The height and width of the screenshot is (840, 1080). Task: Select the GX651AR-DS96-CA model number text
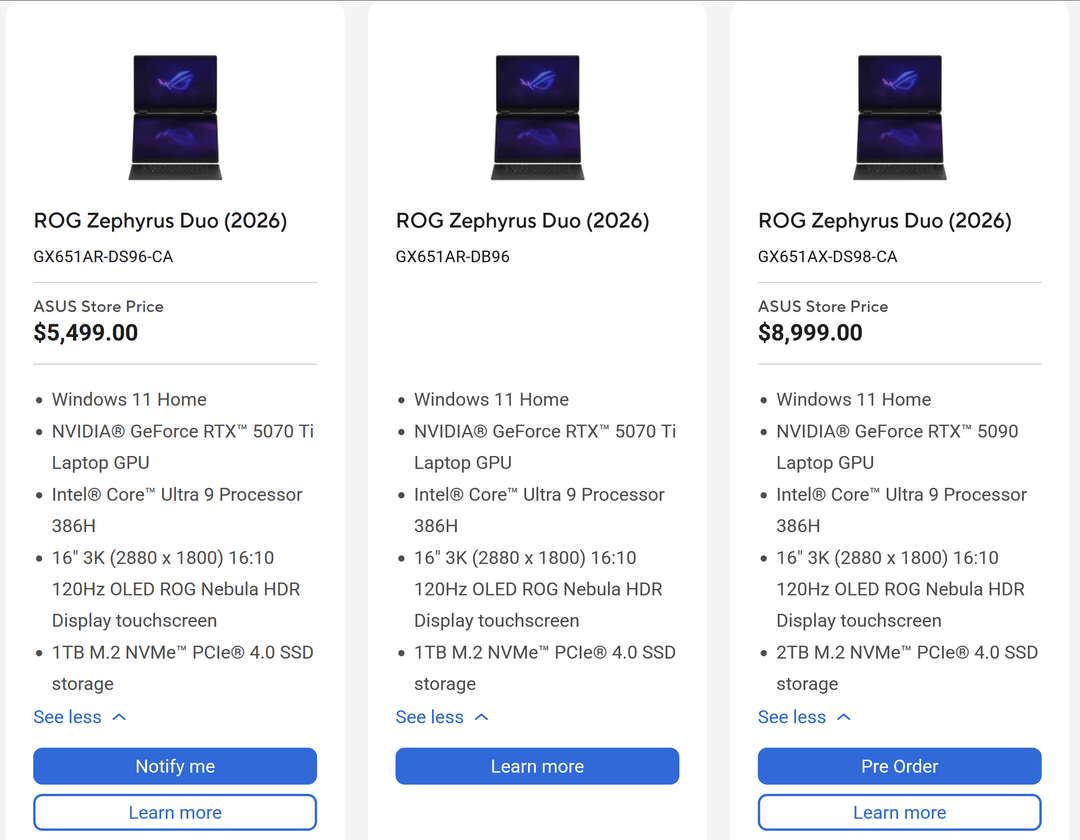click(x=103, y=257)
